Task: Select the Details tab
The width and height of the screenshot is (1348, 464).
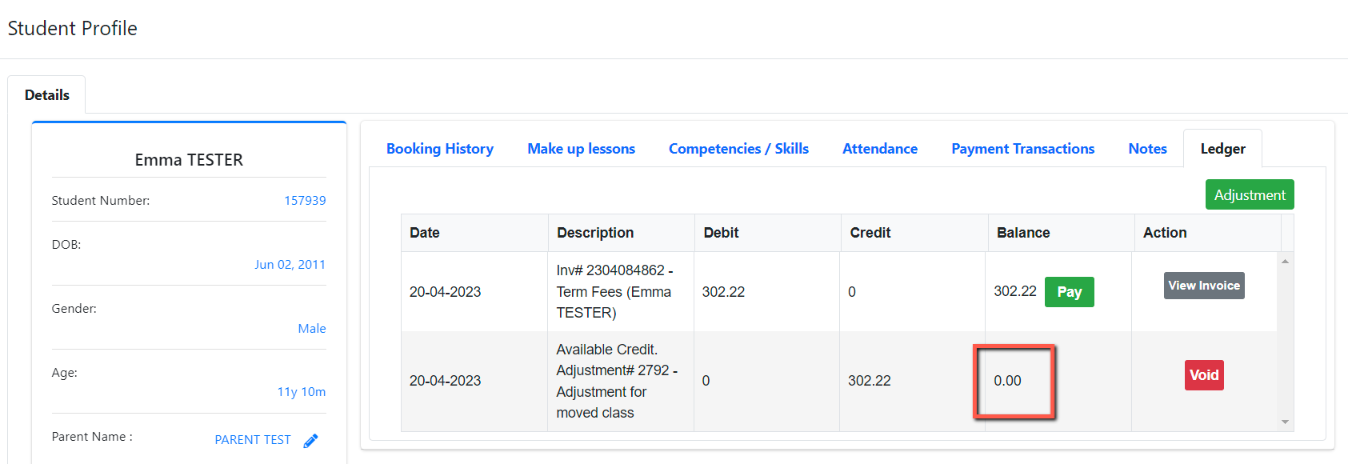Action: 47,95
